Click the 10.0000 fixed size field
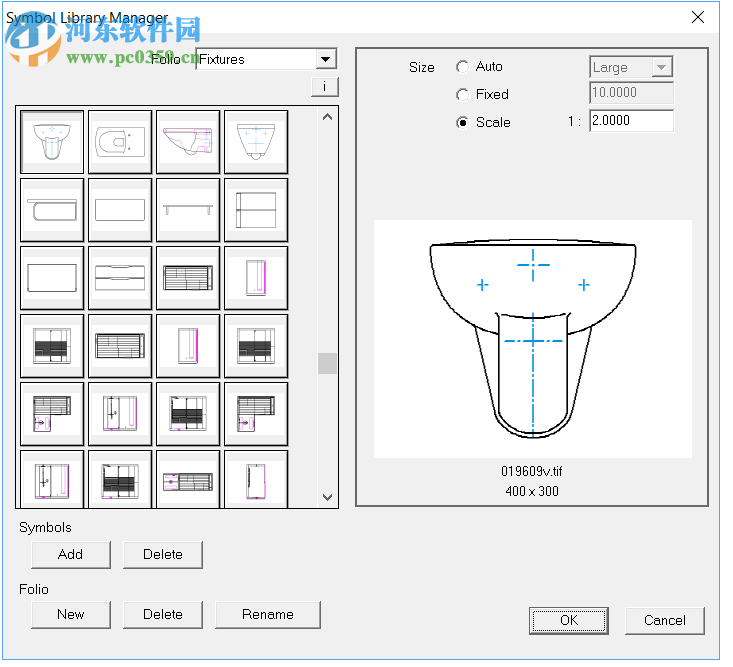Viewport: 733px width, 667px height. click(632, 93)
